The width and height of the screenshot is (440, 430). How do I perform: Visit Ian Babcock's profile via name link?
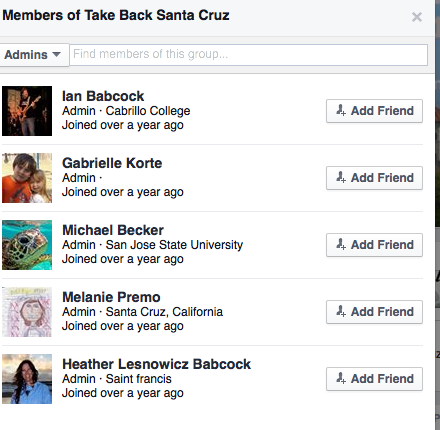tap(103, 96)
